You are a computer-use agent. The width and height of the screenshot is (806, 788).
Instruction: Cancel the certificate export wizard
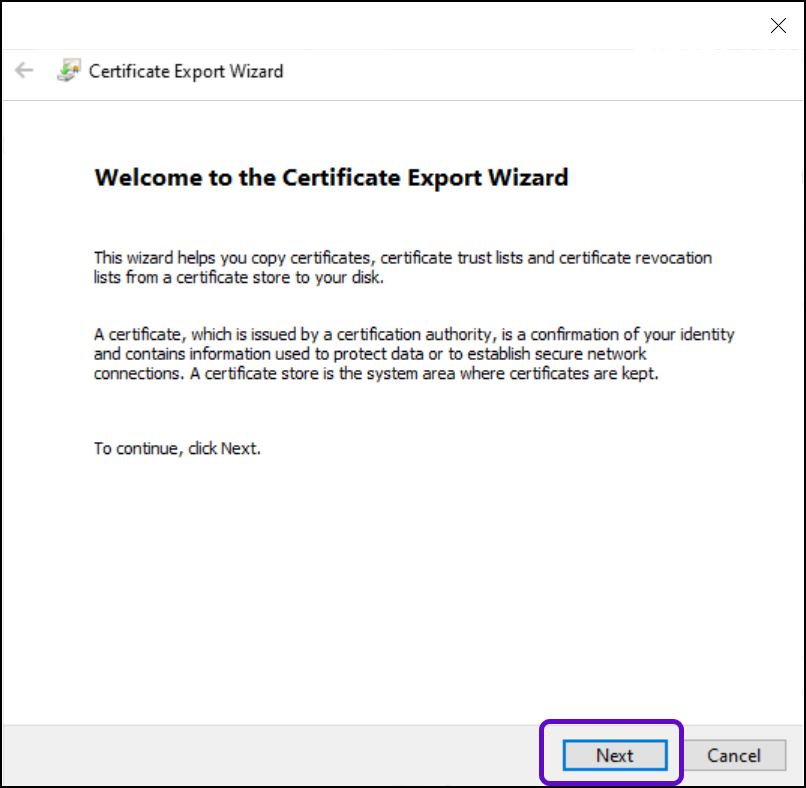click(x=734, y=756)
